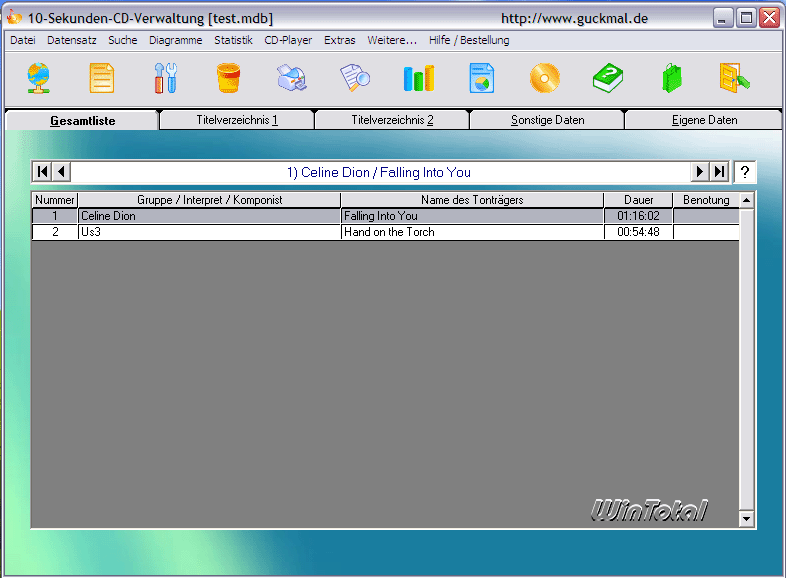Open the magnifier document search icon

pyautogui.click(x=355, y=78)
